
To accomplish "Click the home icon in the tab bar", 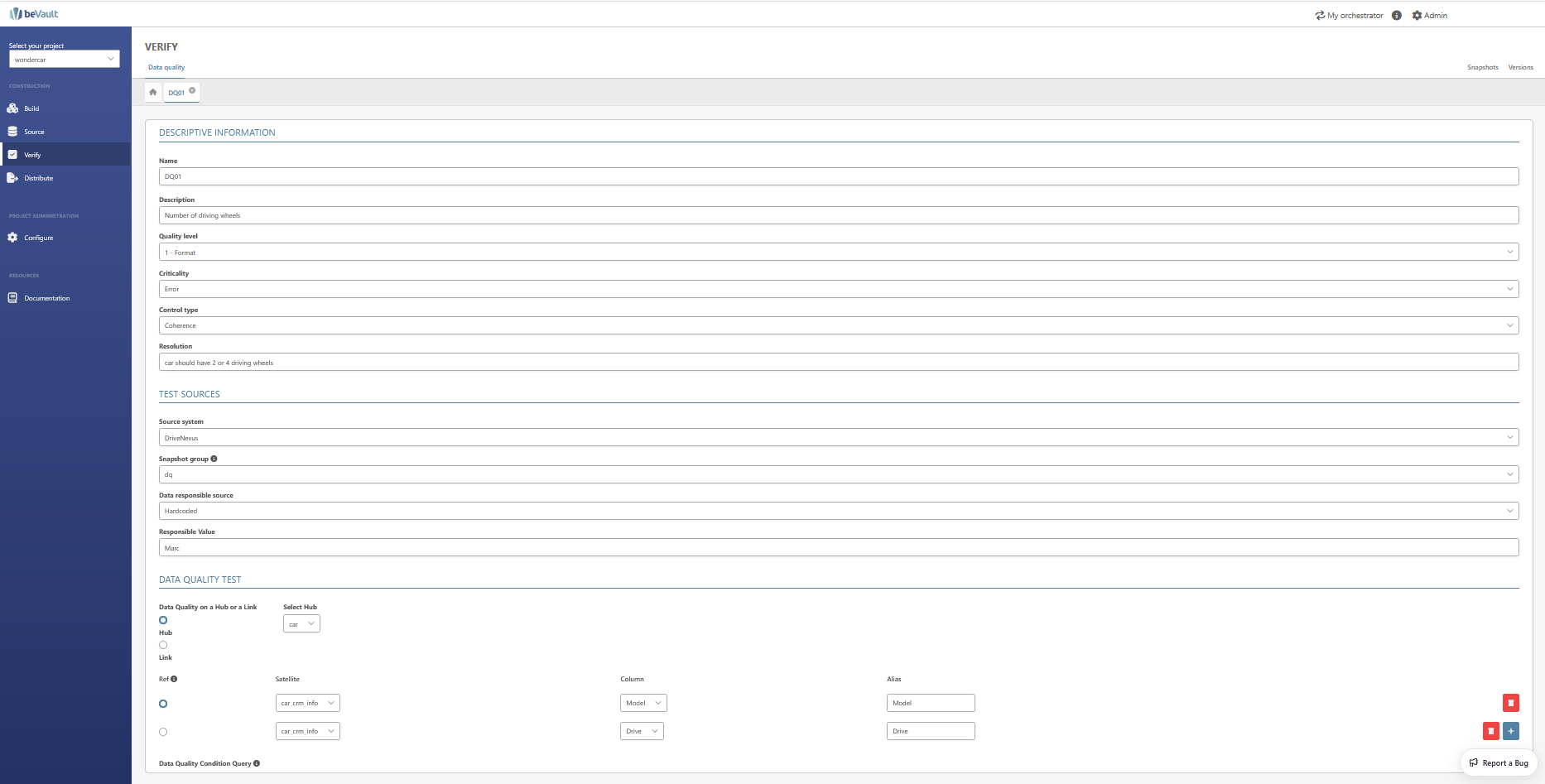I will tap(153, 93).
